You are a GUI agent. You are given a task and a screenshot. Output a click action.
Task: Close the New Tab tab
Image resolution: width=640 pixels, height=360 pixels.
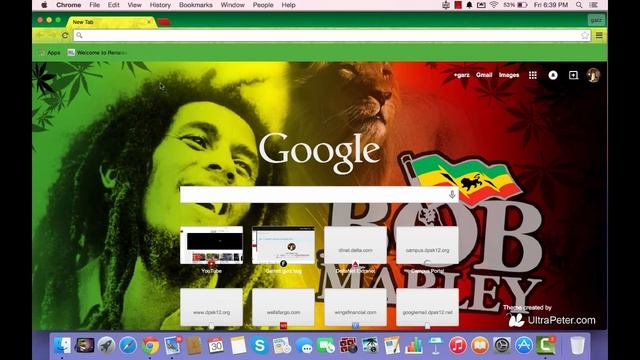pyautogui.click(x=149, y=22)
